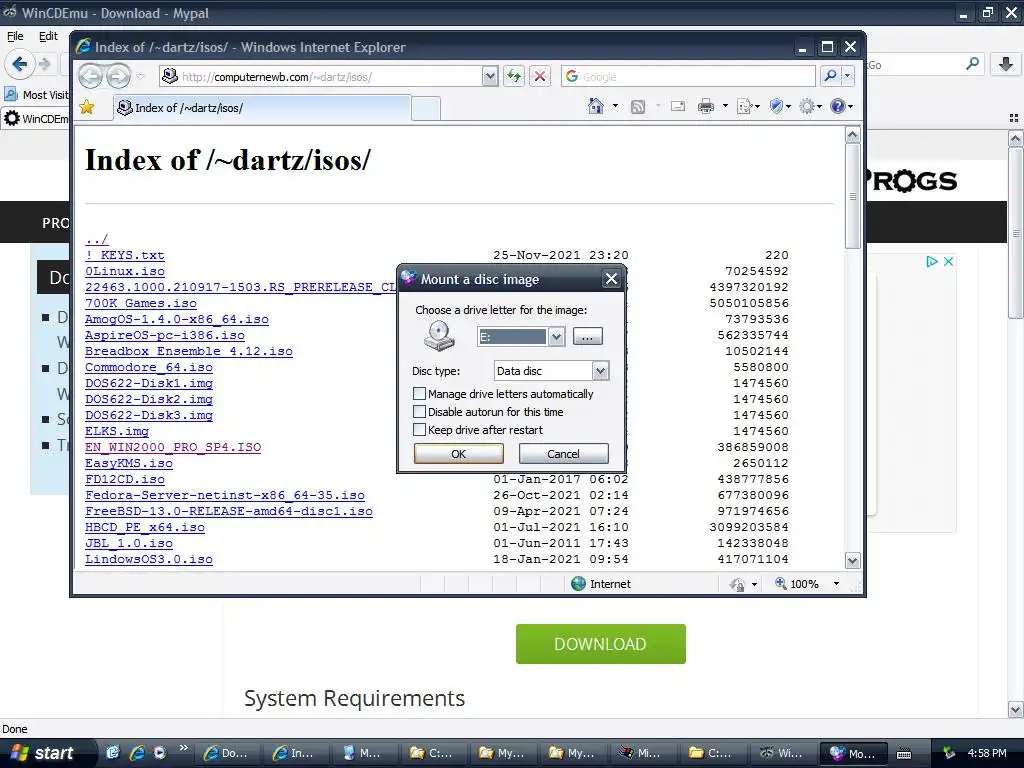Open the parent directory ../ link
Screen dimensions: 1024x768
click(x=97, y=239)
